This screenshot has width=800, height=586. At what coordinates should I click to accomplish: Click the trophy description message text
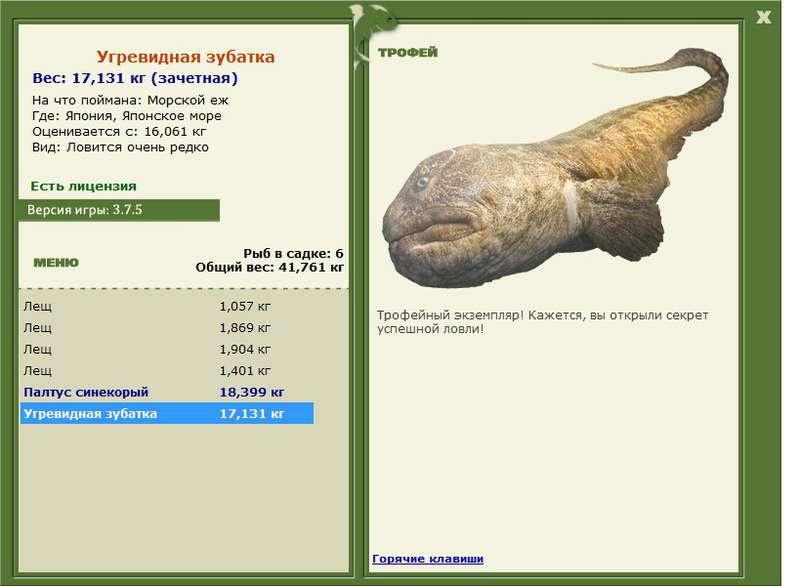pos(542,322)
